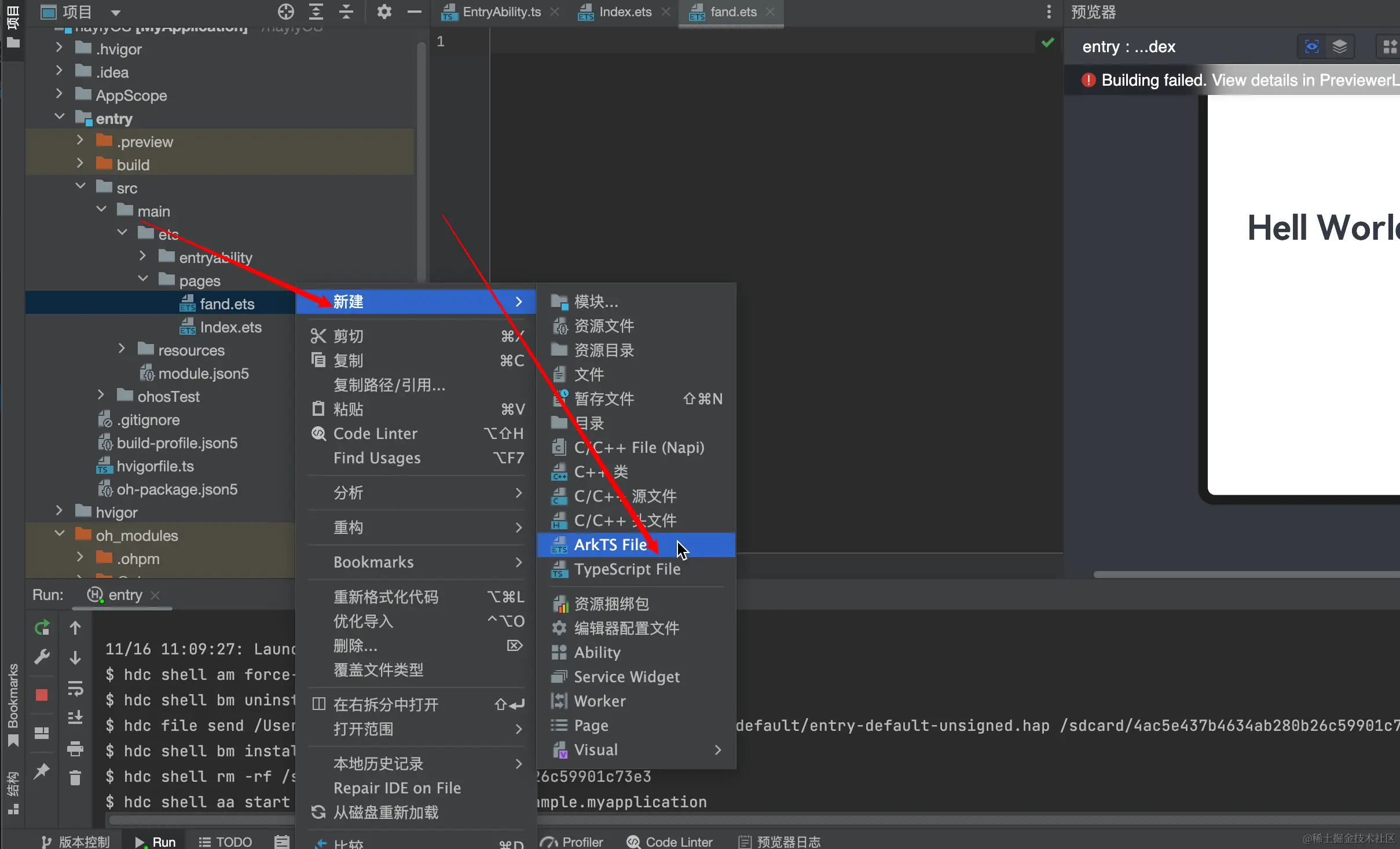The width and height of the screenshot is (1400, 849).
Task: Toggle the layers icon in previewer
Action: click(x=1339, y=46)
